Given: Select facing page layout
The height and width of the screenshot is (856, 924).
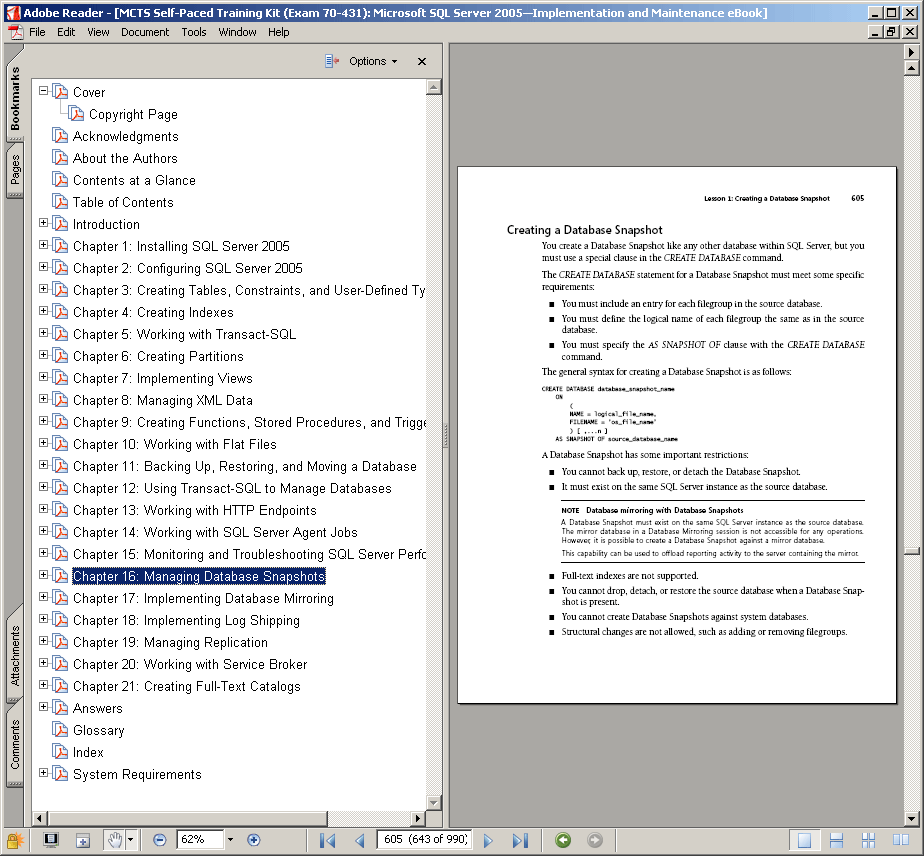Looking at the screenshot, I should (900, 840).
